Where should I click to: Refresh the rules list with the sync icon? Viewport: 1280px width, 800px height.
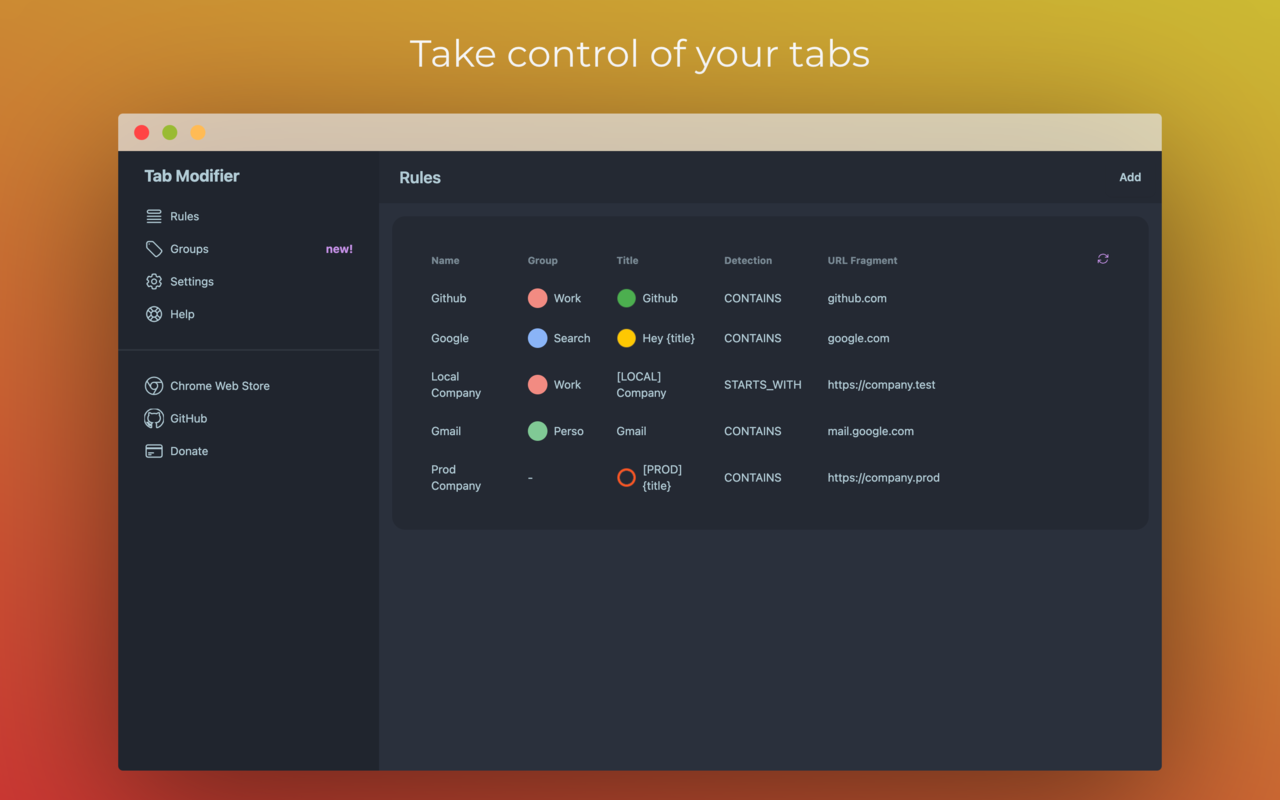pyautogui.click(x=1103, y=259)
